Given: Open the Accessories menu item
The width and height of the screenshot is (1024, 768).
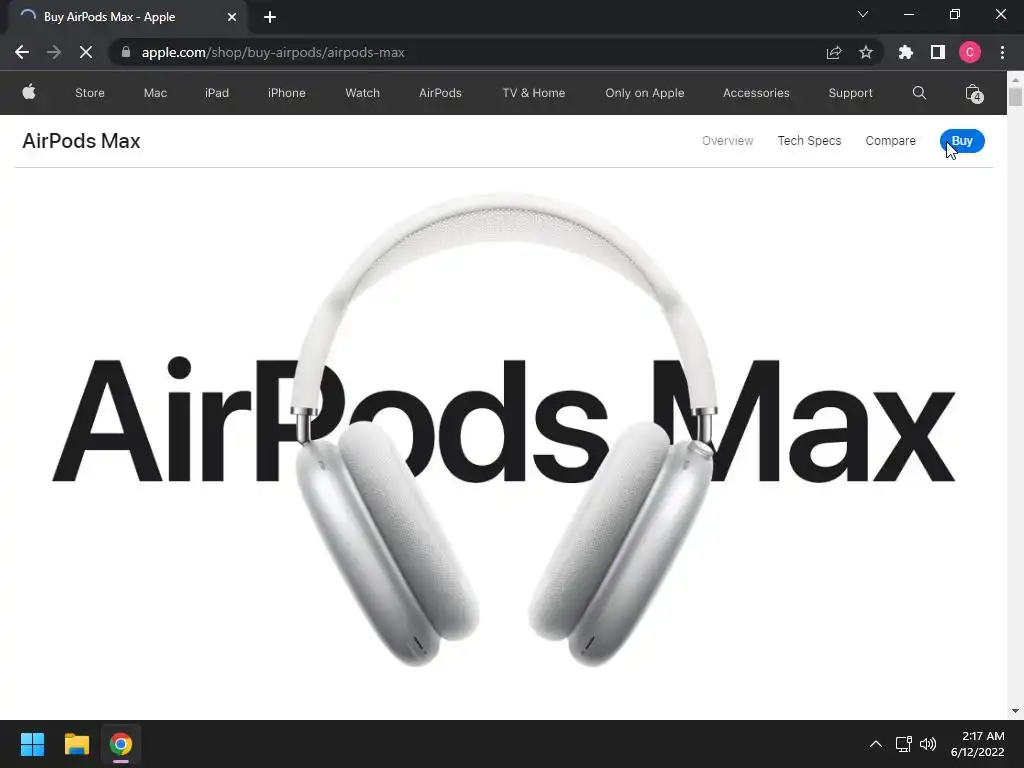Looking at the screenshot, I should (x=756, y=93).
